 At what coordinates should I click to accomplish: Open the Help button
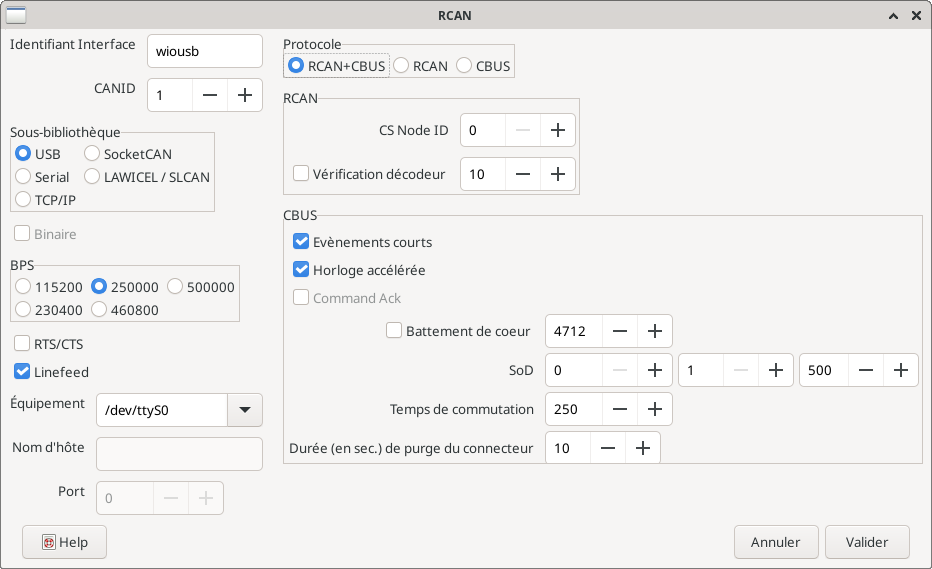click(64, 542)
